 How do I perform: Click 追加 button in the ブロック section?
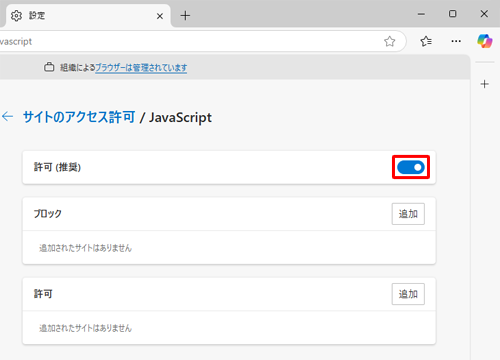408,214
